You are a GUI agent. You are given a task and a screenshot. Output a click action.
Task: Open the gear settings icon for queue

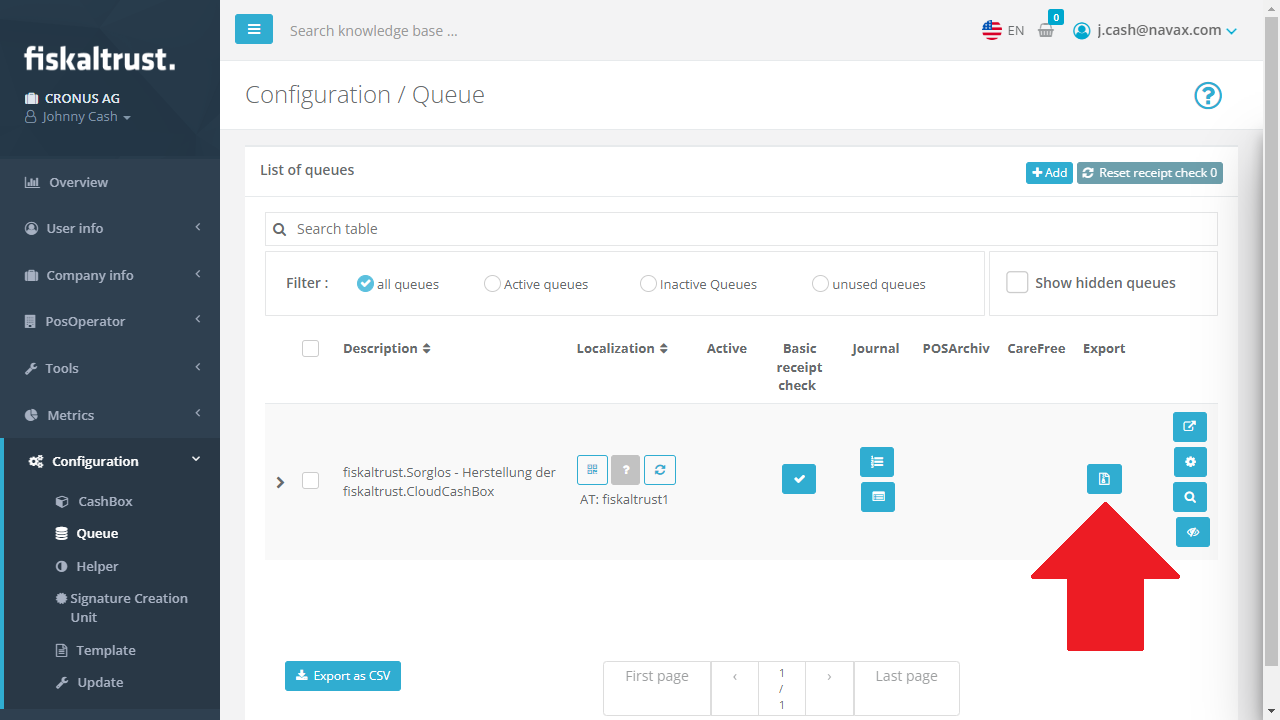click(x=1190, y=462)
